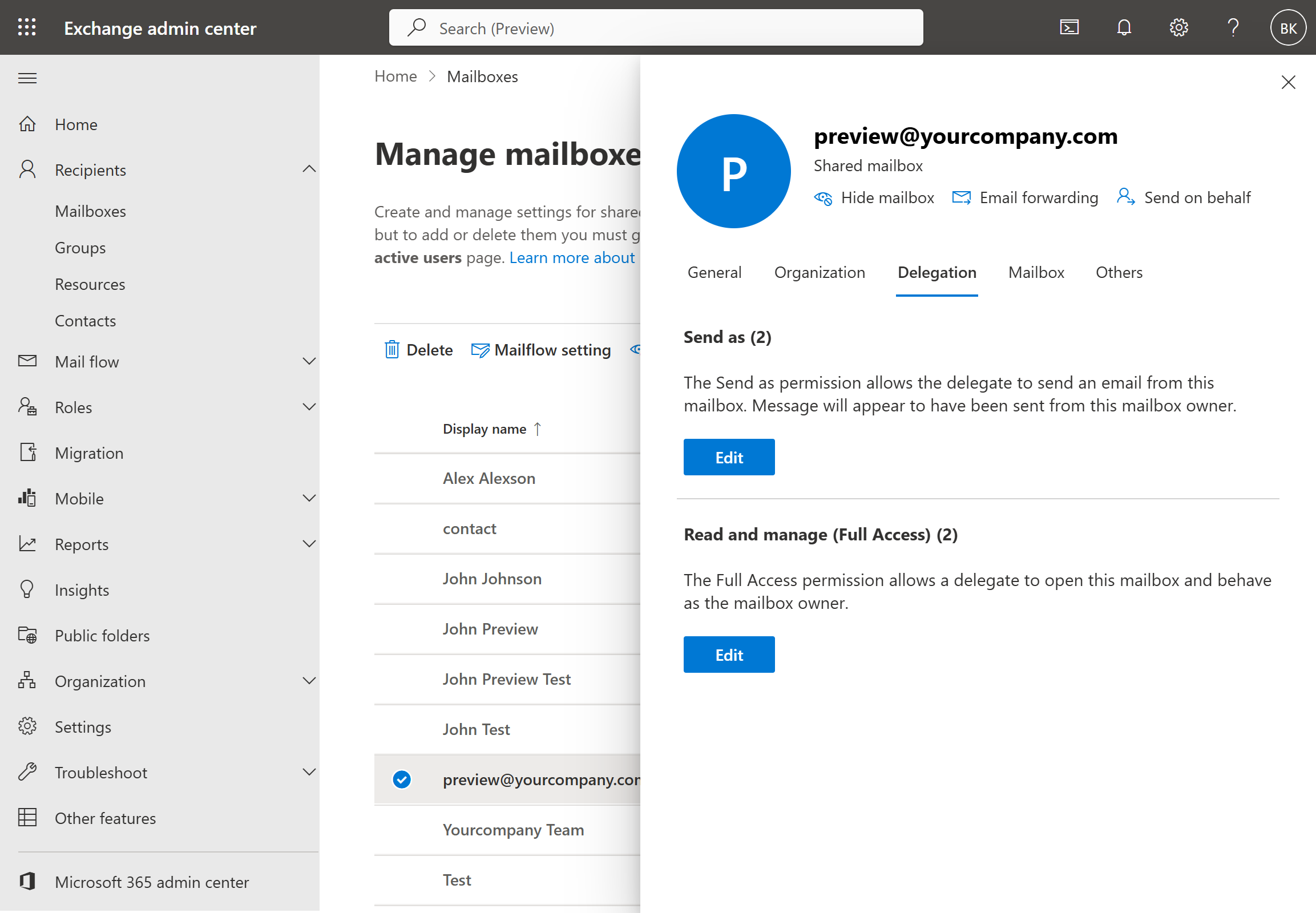1316x913 pixels.
Task: Select the contact mailbox row
Action: pyautogui.click(x=507, y=529)
